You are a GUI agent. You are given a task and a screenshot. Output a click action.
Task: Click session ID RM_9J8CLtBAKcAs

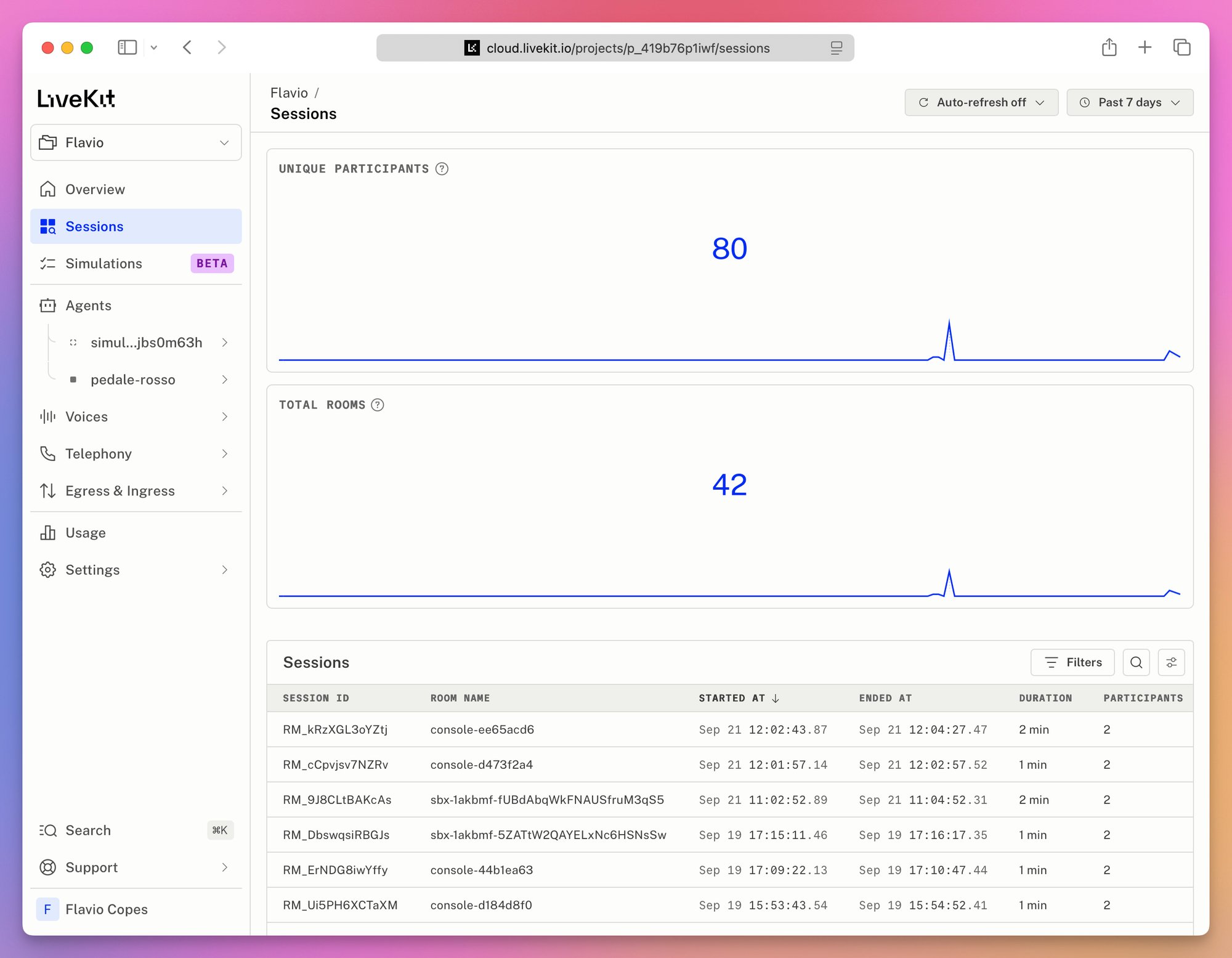point(337,800)
